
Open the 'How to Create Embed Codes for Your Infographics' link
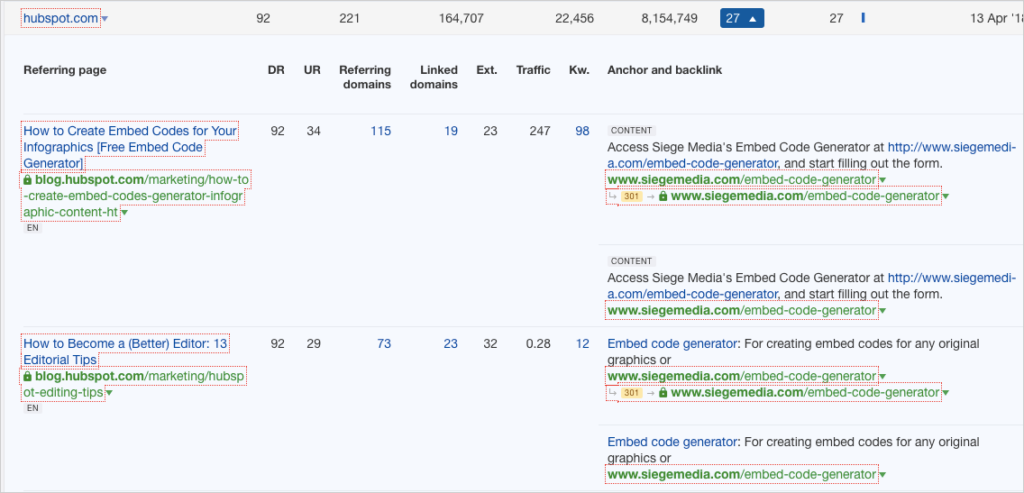coord(130,146)
